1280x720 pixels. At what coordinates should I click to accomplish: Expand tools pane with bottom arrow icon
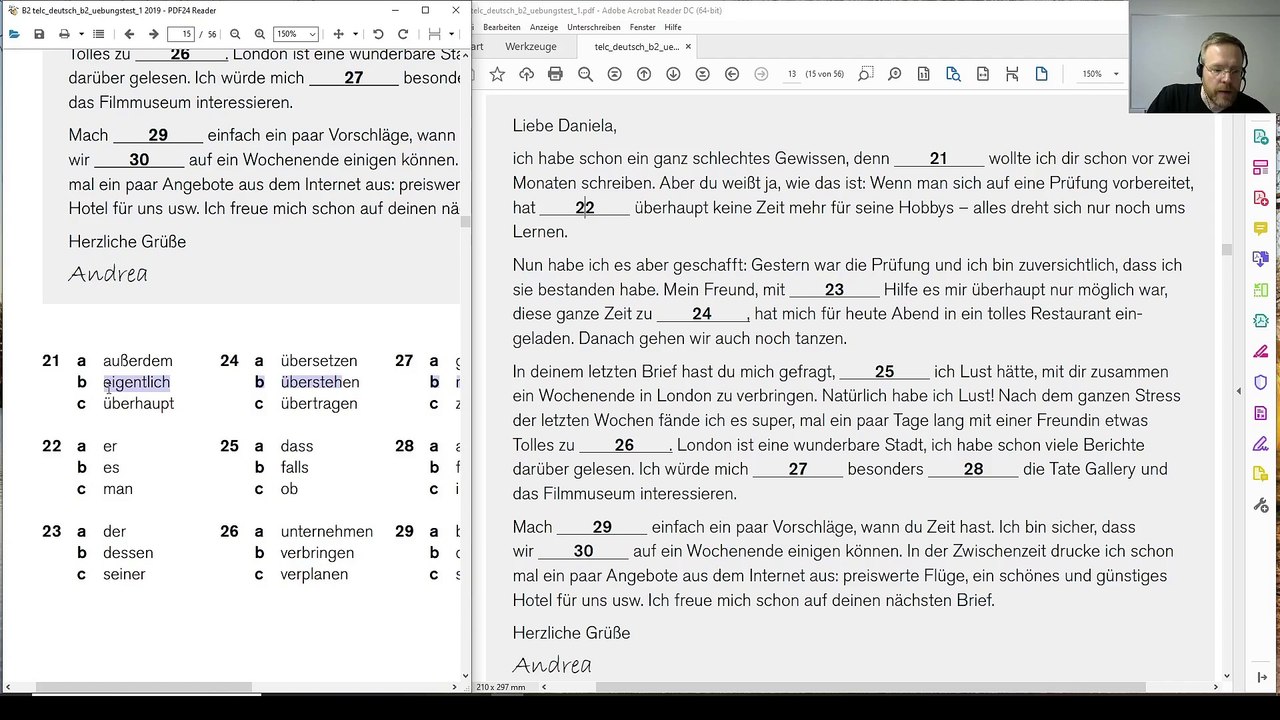(1260, 677)
